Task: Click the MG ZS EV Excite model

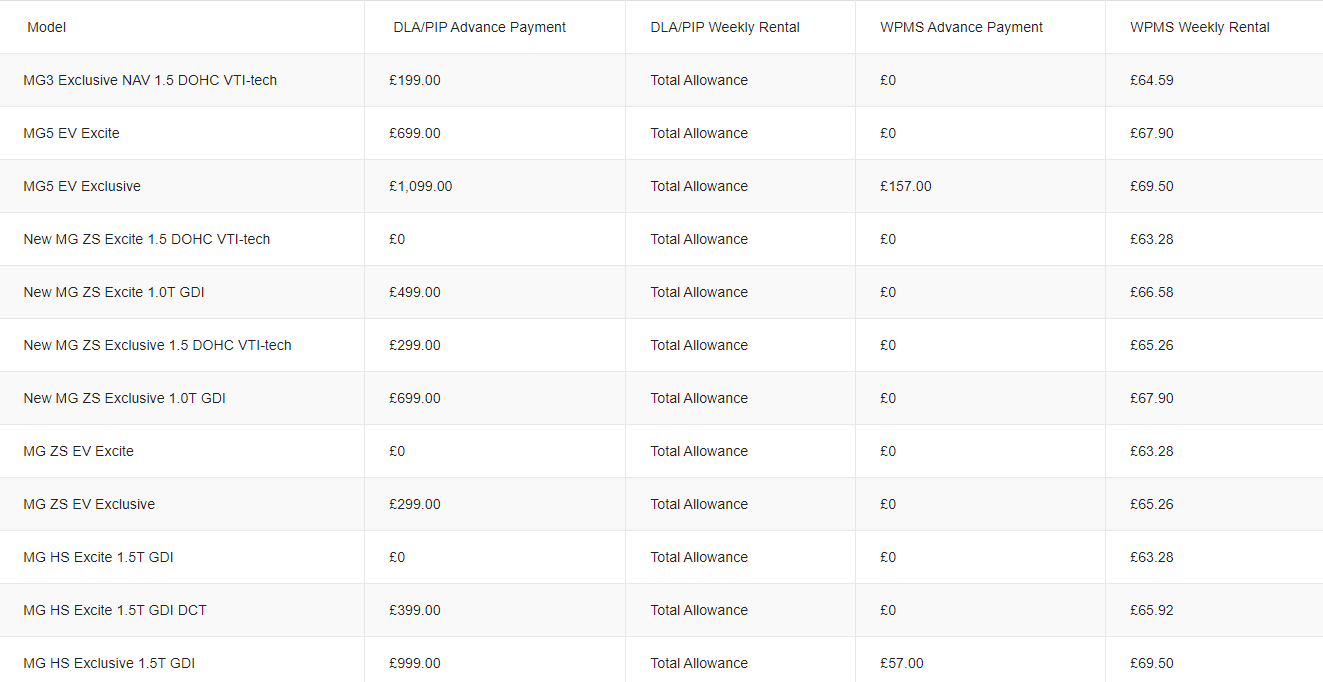Action: (x=78, y=451)
